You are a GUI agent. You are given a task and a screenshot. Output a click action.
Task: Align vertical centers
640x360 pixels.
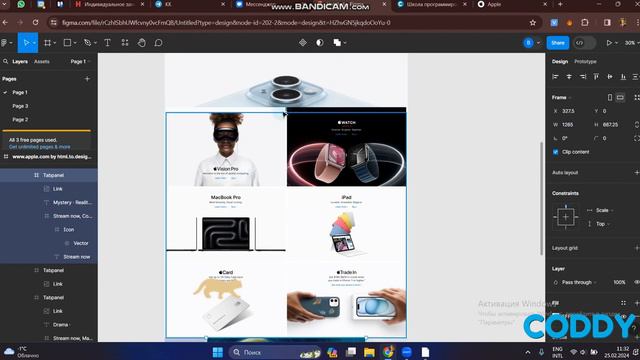610,76
